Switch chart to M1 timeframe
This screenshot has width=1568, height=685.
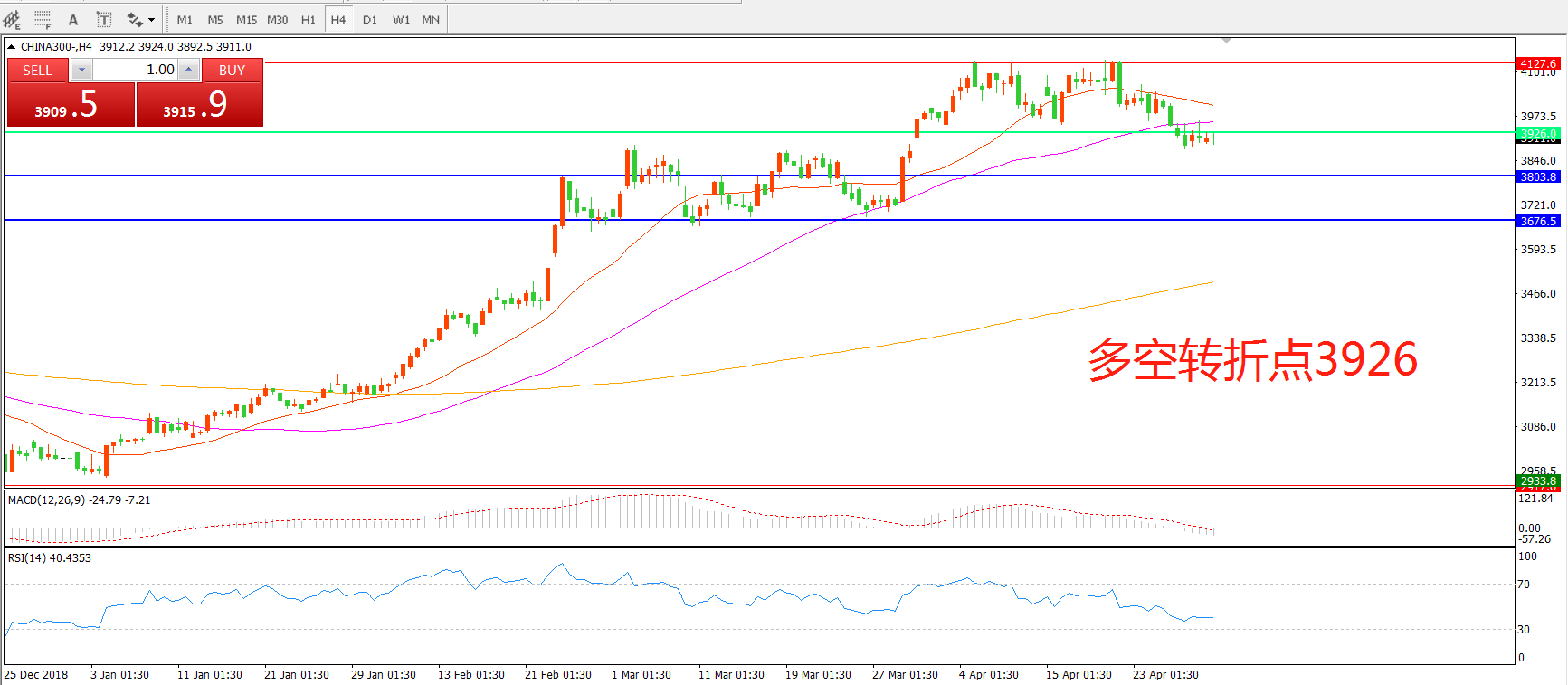click(185, 20)
